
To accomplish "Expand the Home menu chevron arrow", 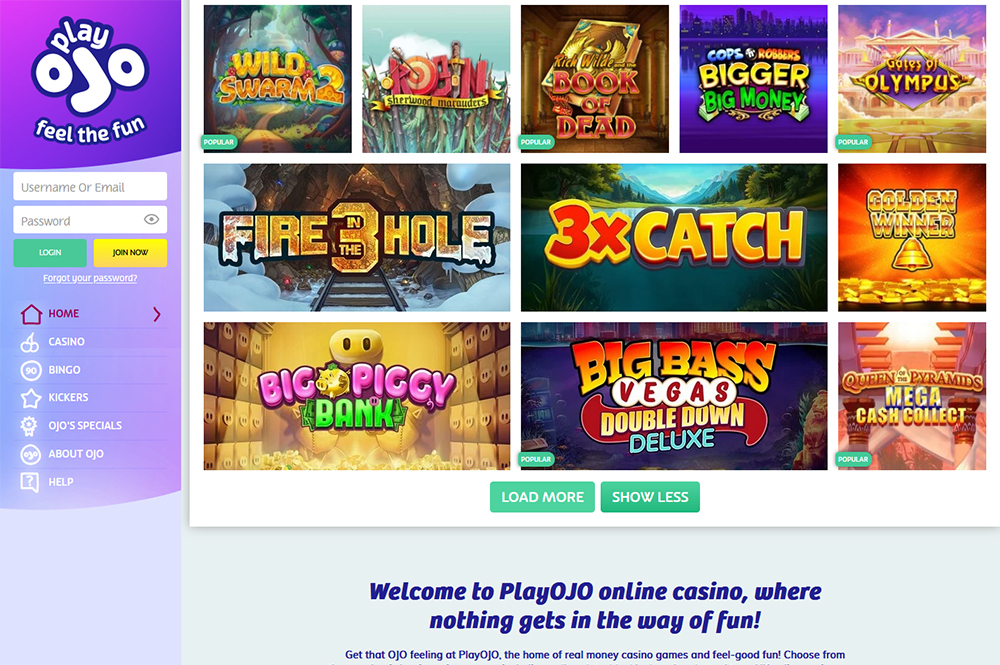I will click(x=157, y=314).
